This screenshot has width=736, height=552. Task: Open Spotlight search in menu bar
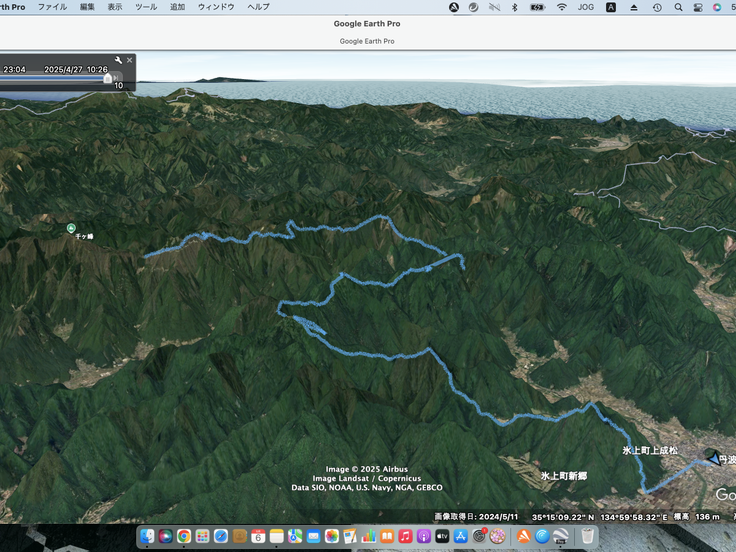coord(678,7)
